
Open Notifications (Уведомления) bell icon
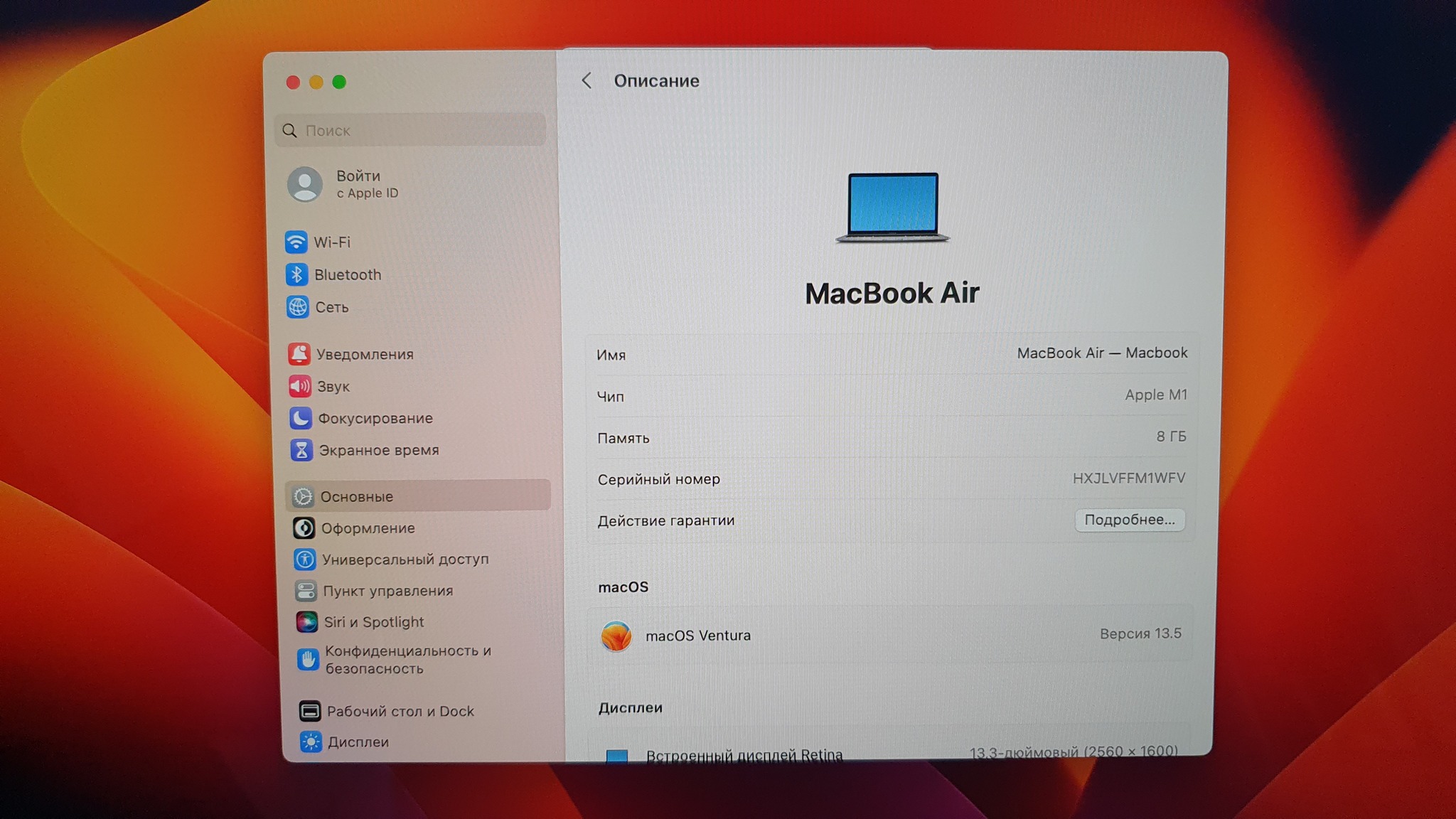(299, 354)
